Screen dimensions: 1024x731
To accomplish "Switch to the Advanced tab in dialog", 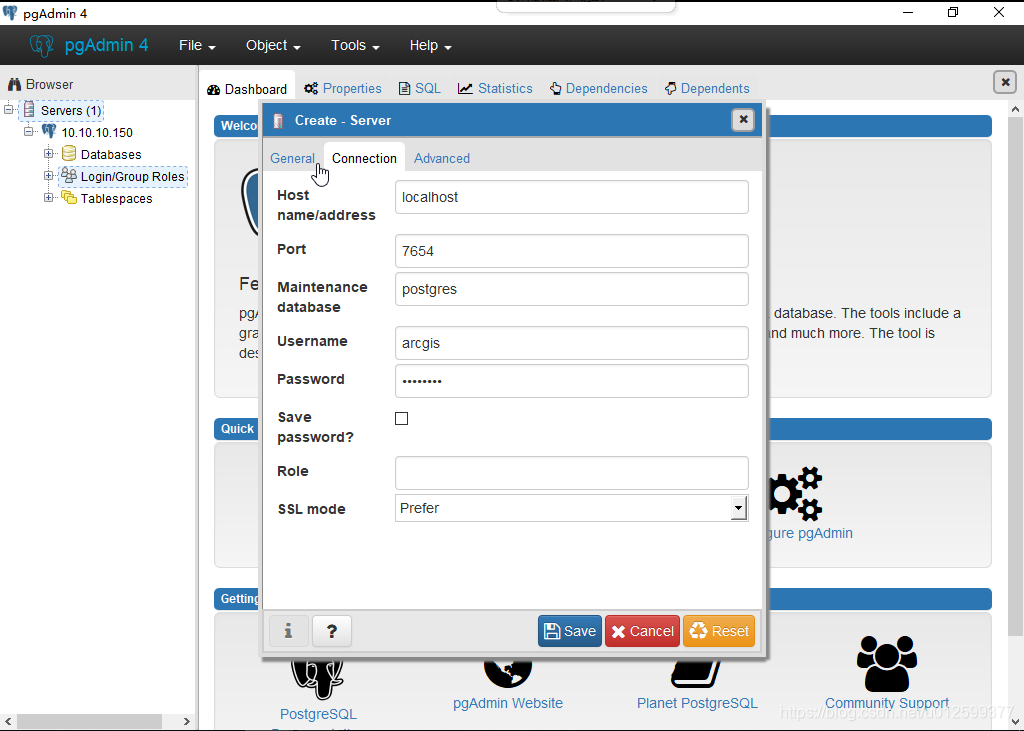I will pos(441,158).
